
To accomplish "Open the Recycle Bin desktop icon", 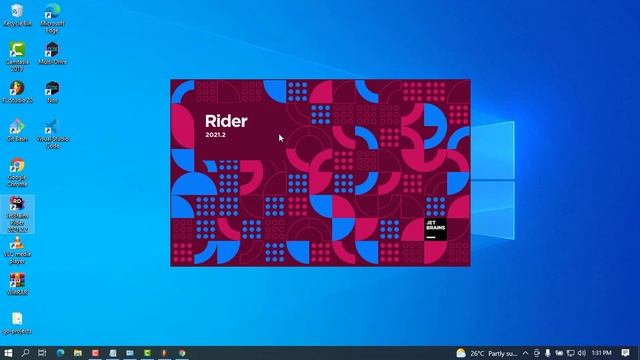I will tap(17, 15).
